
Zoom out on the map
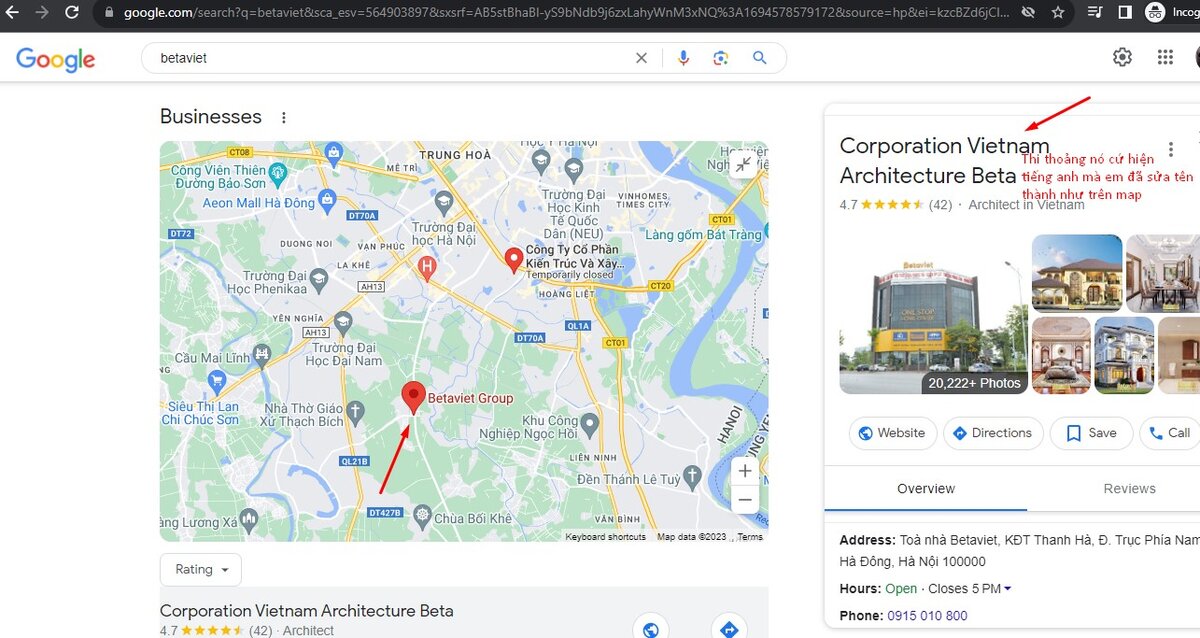pos(744,499)
